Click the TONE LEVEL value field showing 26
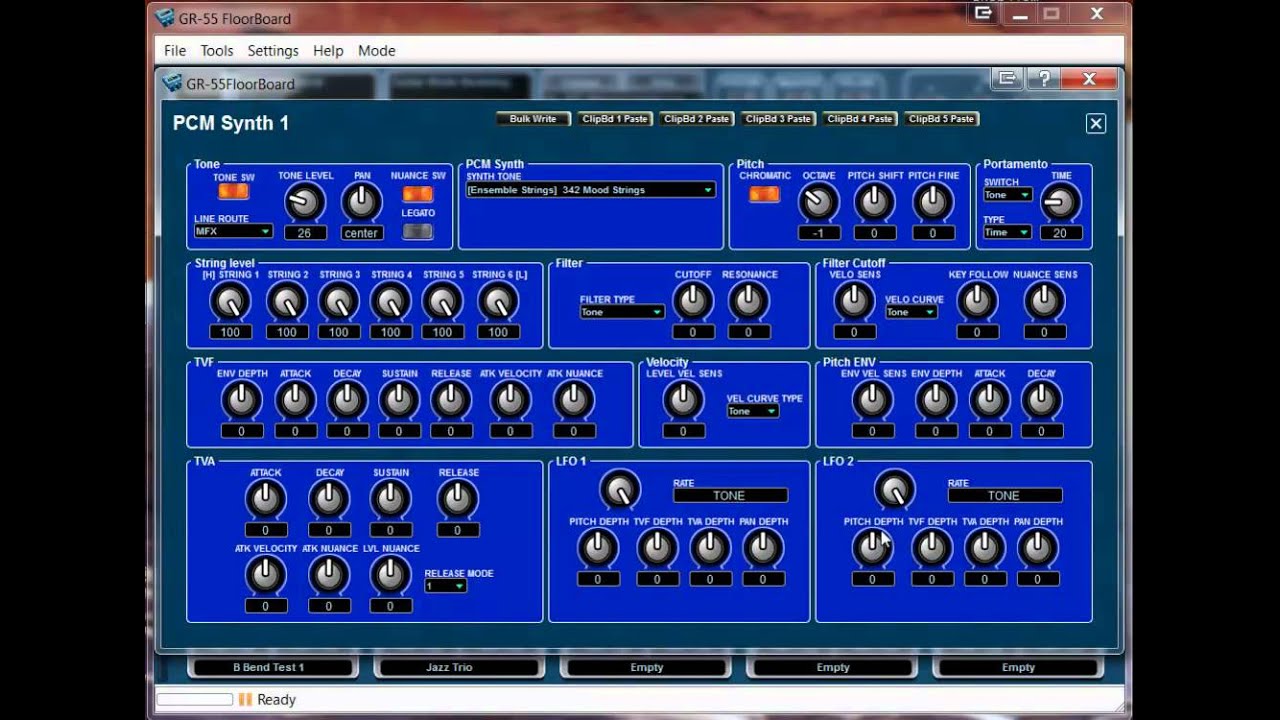Image resolution: width=1280 pixels, height=720 pixels. click(305, 233)
